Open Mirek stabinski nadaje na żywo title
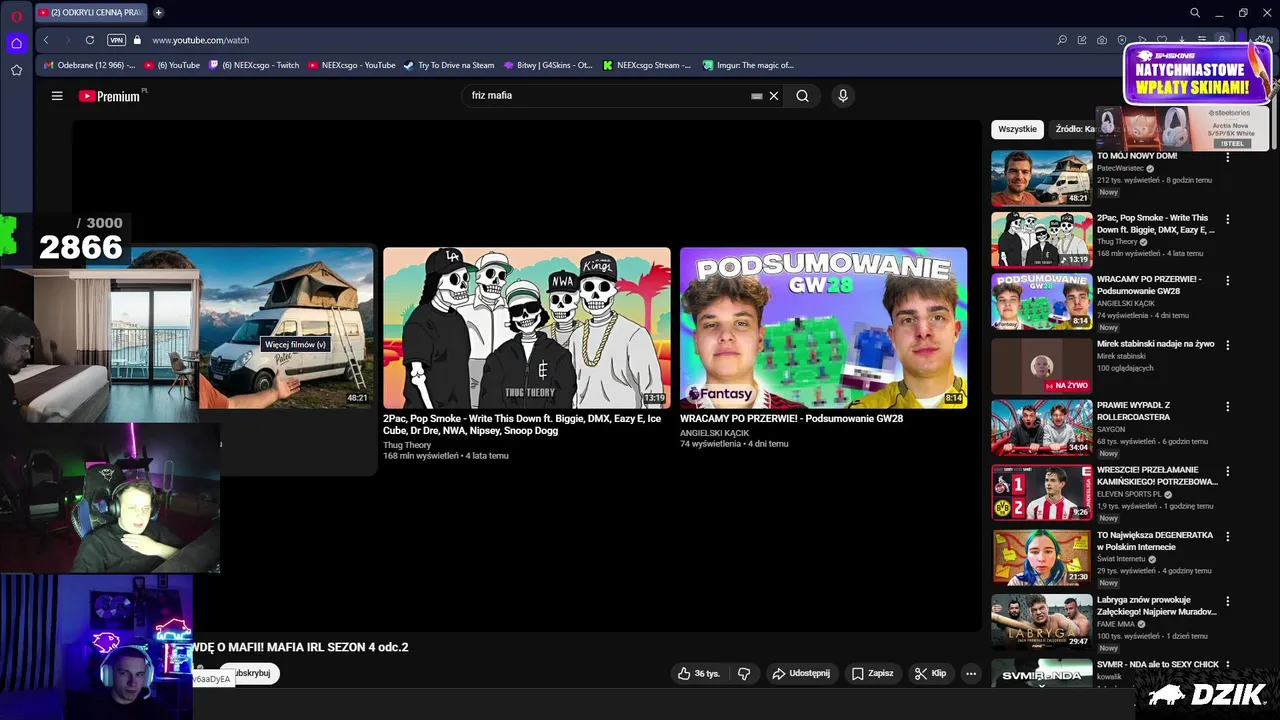This screenshot has width=1280, height=720. click(1155, 344)
